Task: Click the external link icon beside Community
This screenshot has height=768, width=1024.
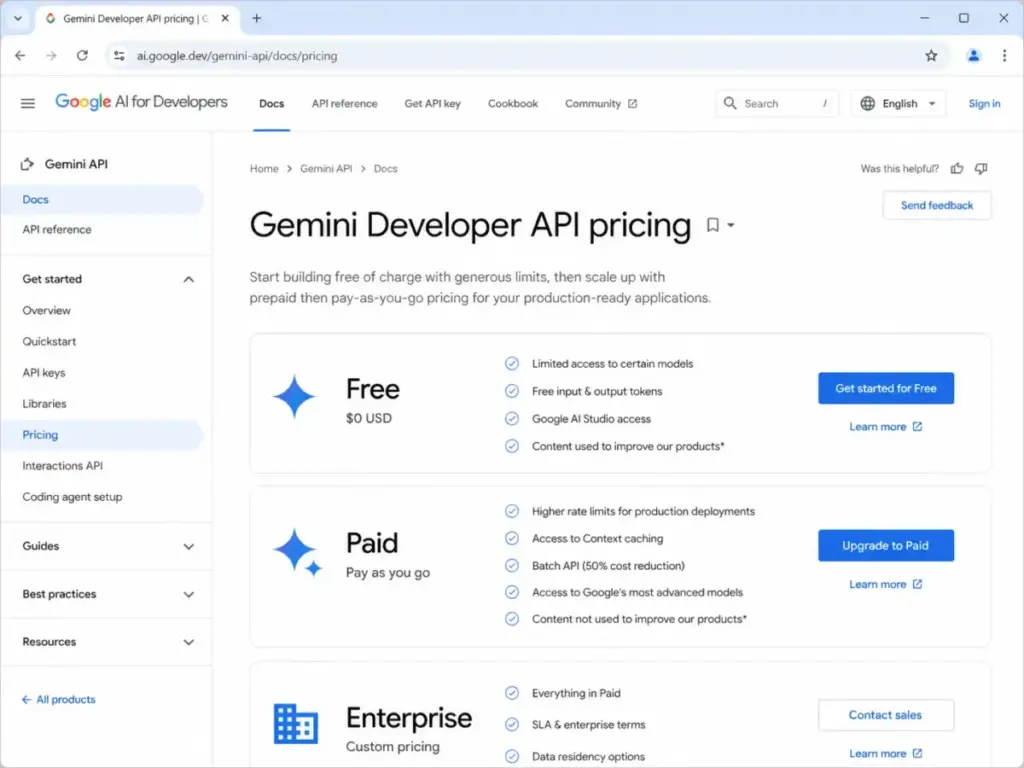Action: (x=632, y=103)
